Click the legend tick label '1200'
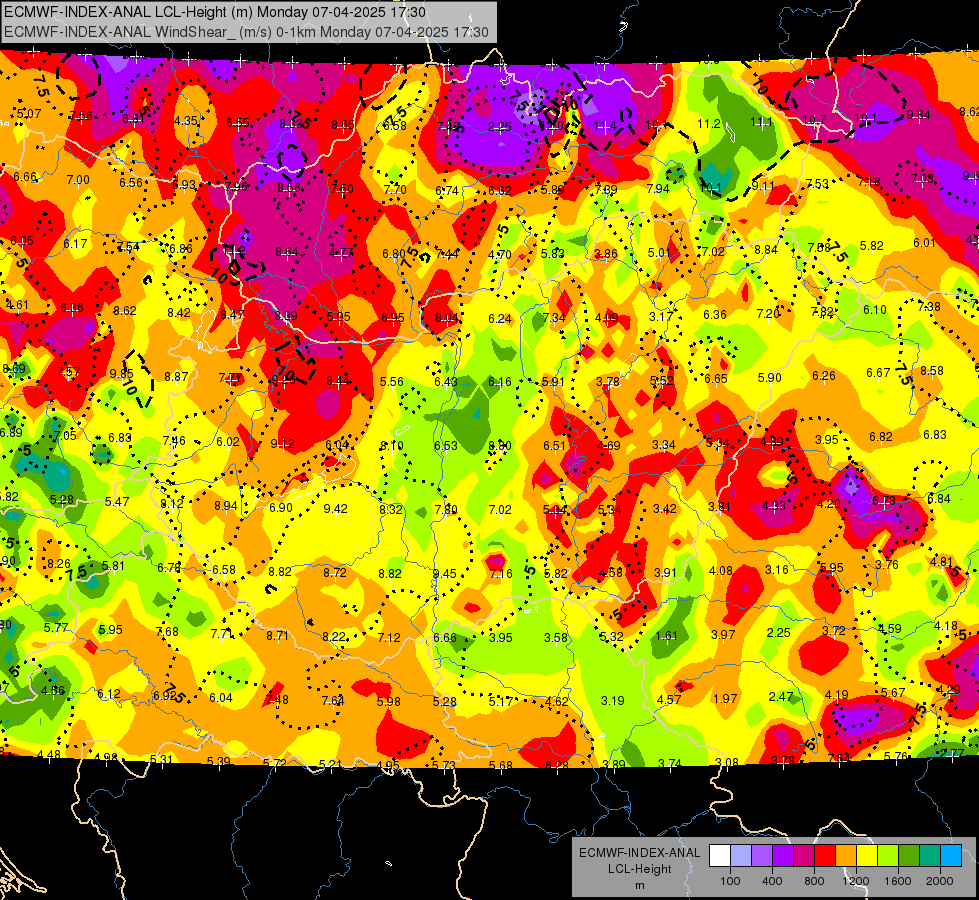979x900 pixels. coord(856,881)
